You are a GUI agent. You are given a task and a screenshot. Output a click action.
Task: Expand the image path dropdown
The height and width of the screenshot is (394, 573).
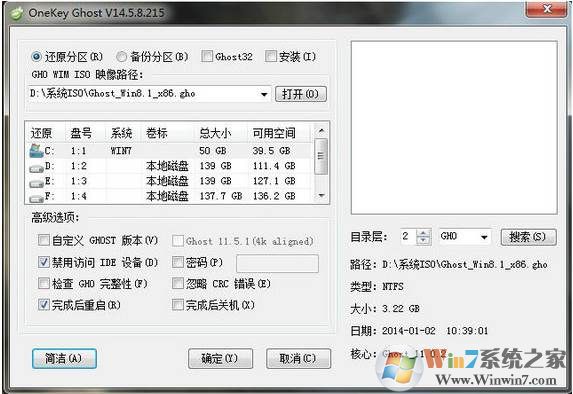click(264, 94)
